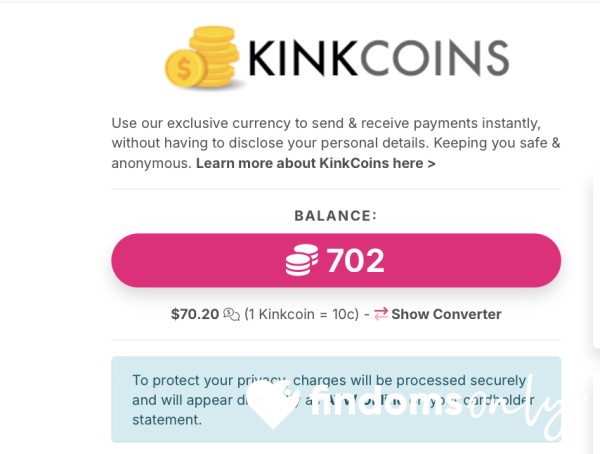Click the white coins icon in balance pill
The image size is (600, 454).
(x=302, y=260)
